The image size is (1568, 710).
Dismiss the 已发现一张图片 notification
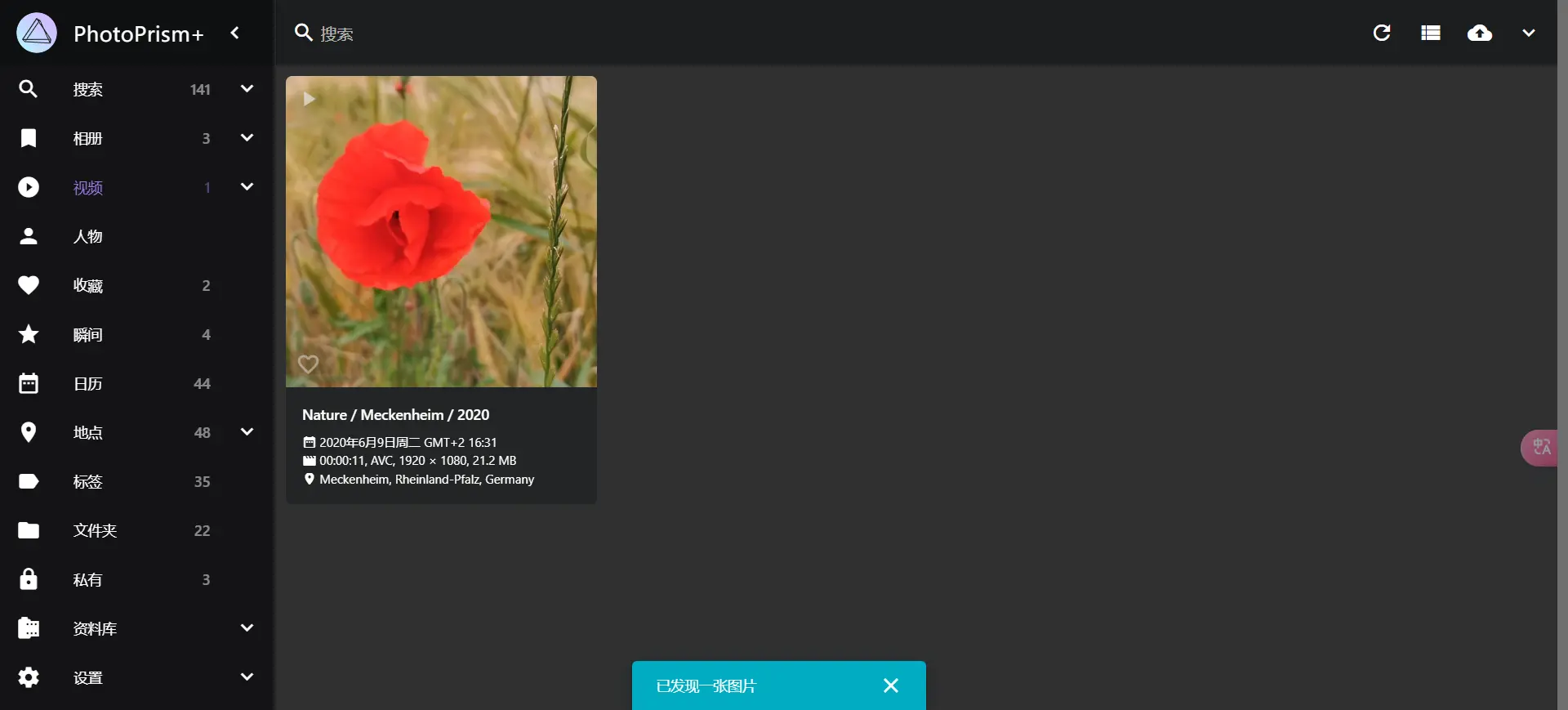tap(891, 685)
